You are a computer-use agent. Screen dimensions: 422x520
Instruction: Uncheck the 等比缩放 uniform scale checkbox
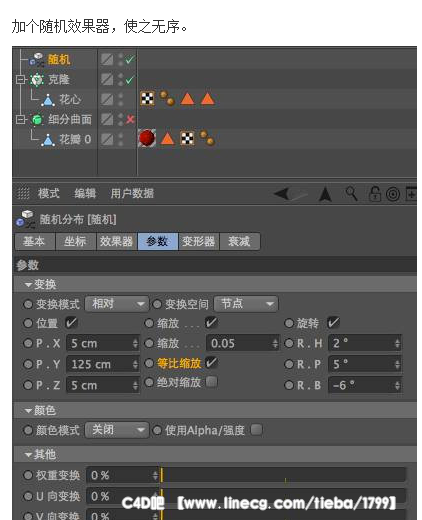pos(211,363)
